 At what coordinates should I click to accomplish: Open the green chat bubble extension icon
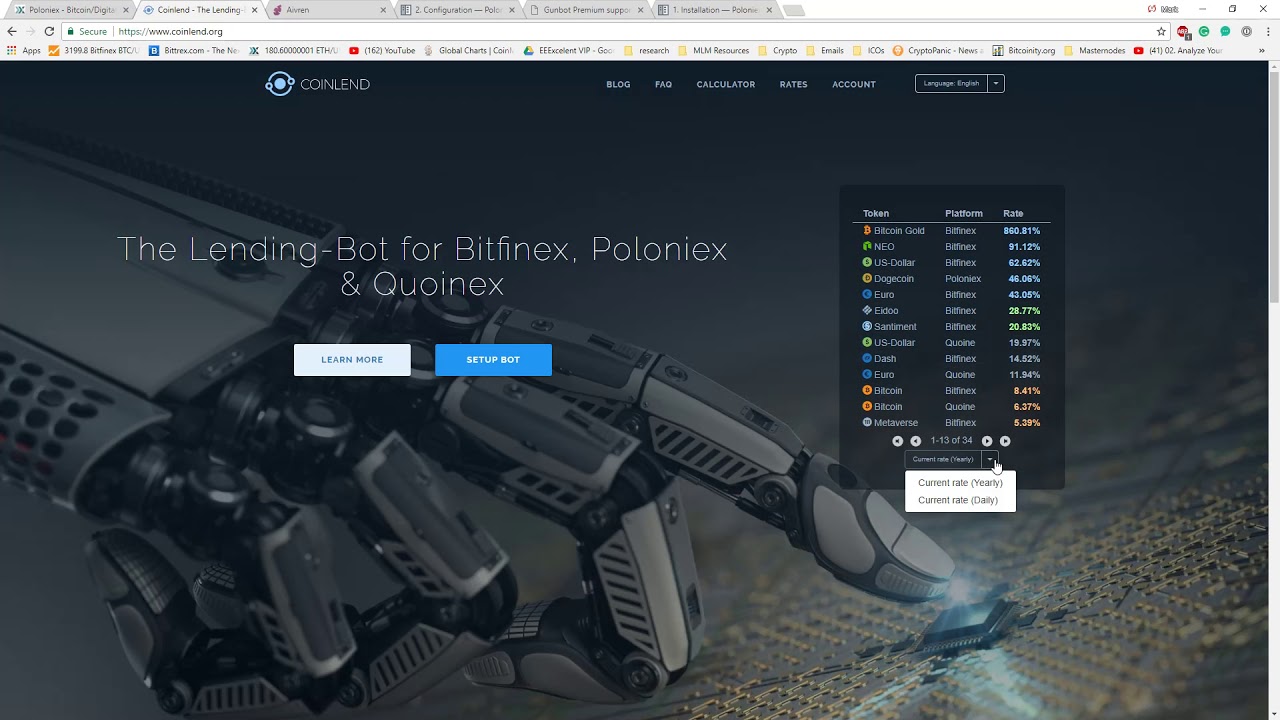pyautogui.click(x=1225, y=31)
